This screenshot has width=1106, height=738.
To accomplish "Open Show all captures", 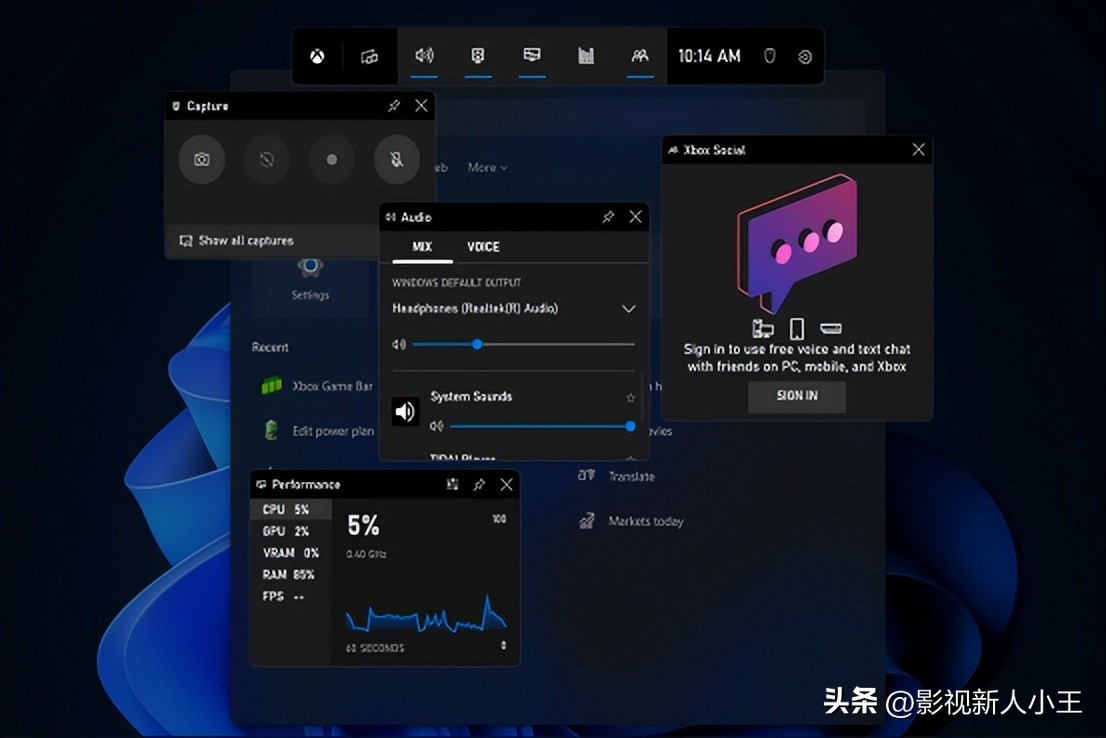I will tap(237, 241).
